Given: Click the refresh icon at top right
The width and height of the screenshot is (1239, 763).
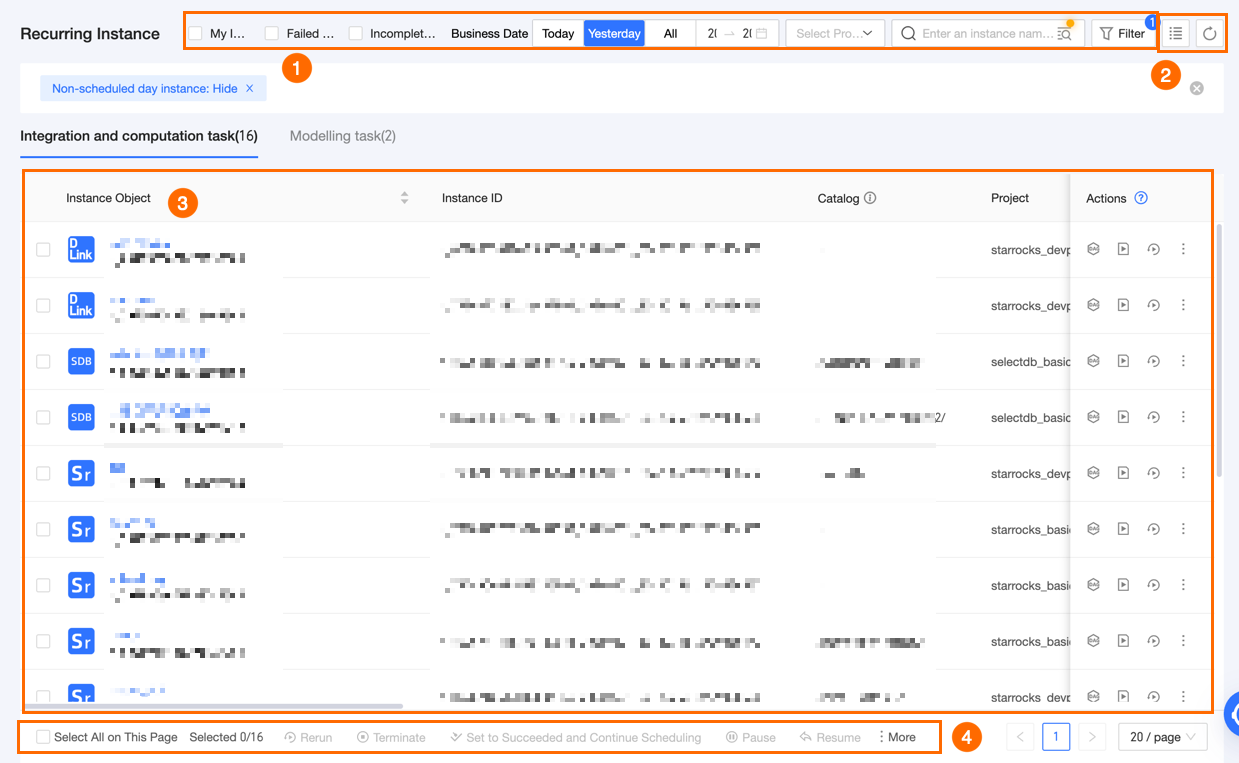Looking at the screenshot, I should point(1209,34).
